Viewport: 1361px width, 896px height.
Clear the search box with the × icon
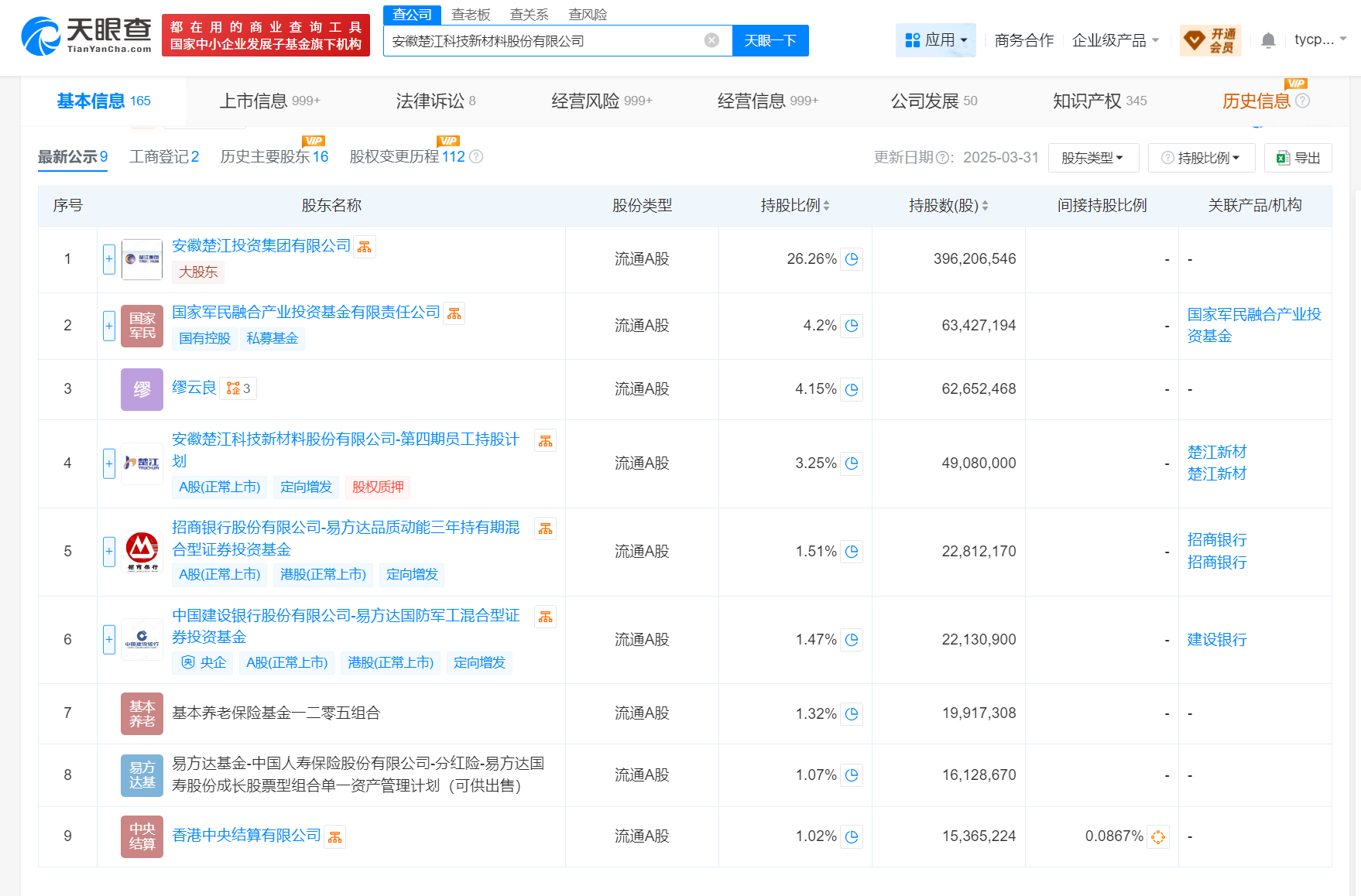[x=710, y=40]
